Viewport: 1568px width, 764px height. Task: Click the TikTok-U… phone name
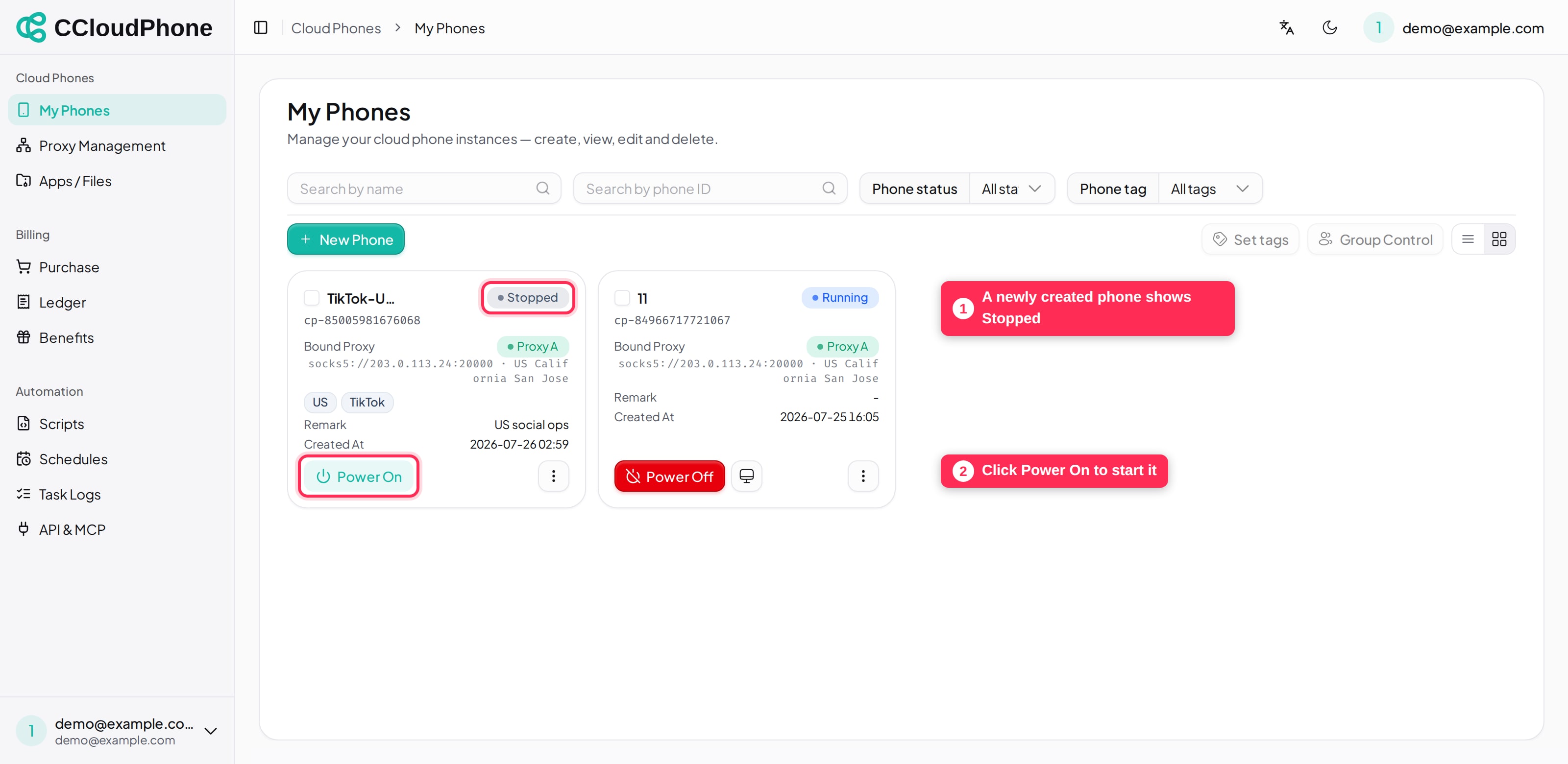(361, 298)
